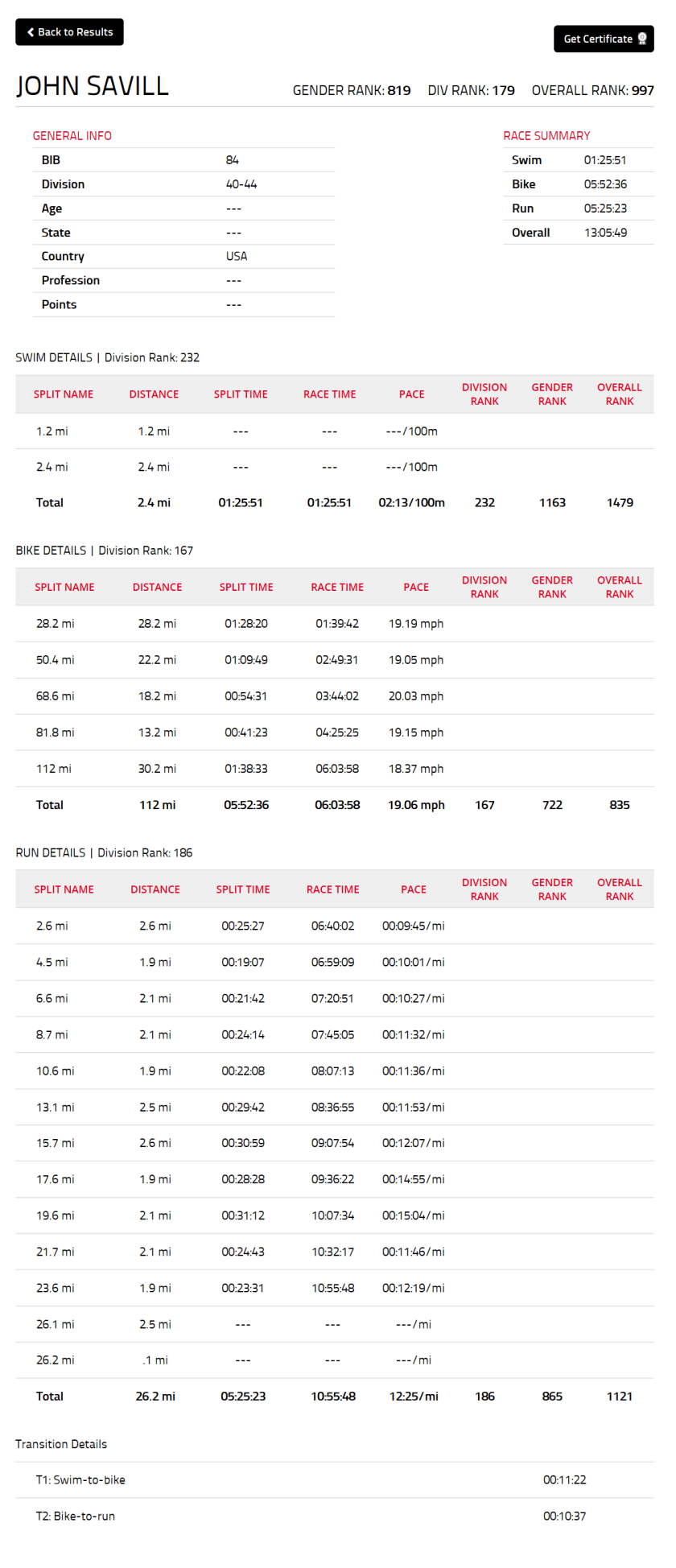Select swim gender rank 1163

pyautogui.click(x=552, y=502)
